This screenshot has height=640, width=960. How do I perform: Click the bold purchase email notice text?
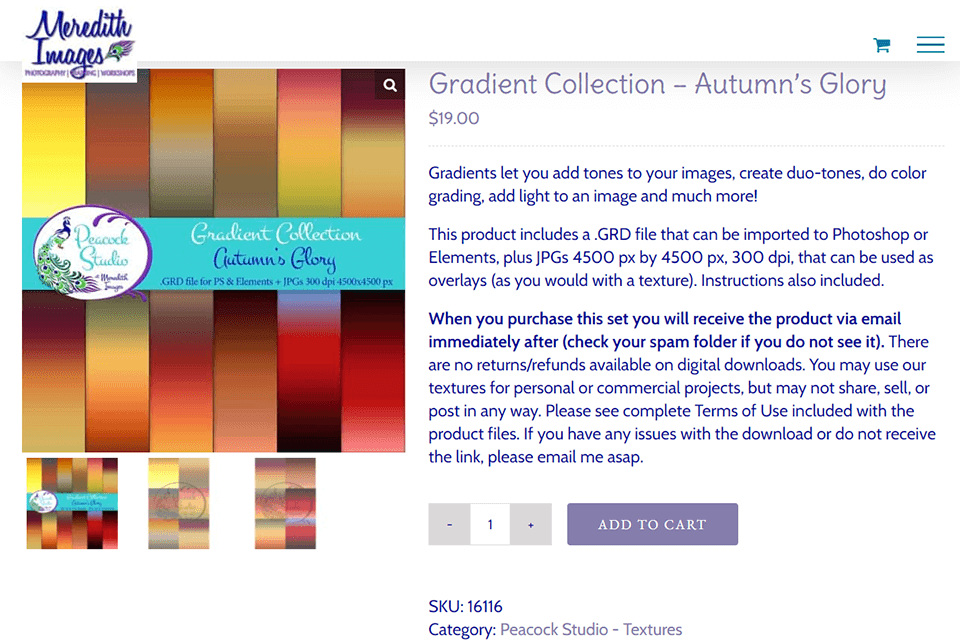665,329
